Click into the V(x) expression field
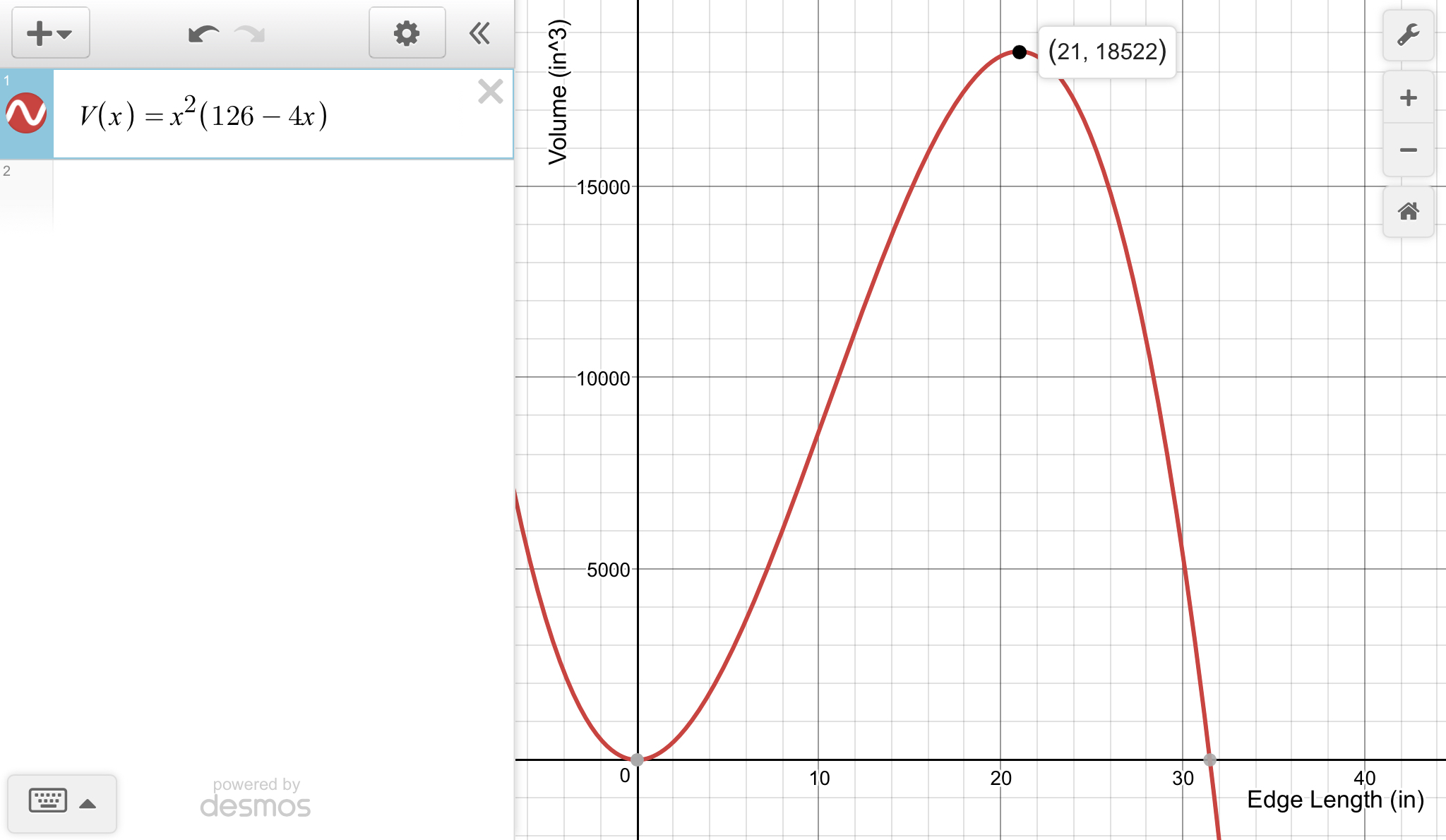The width and height of the screenshot is (1446, 840). click(282, 116)
